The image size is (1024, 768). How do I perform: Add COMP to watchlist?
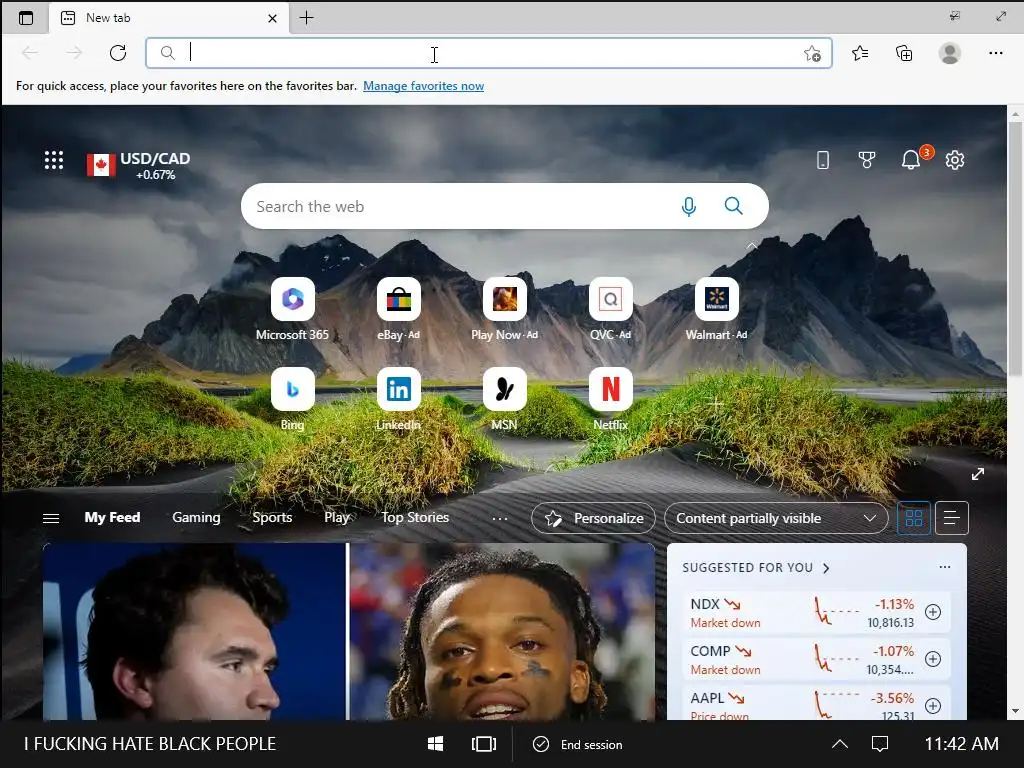coord(933,659)
